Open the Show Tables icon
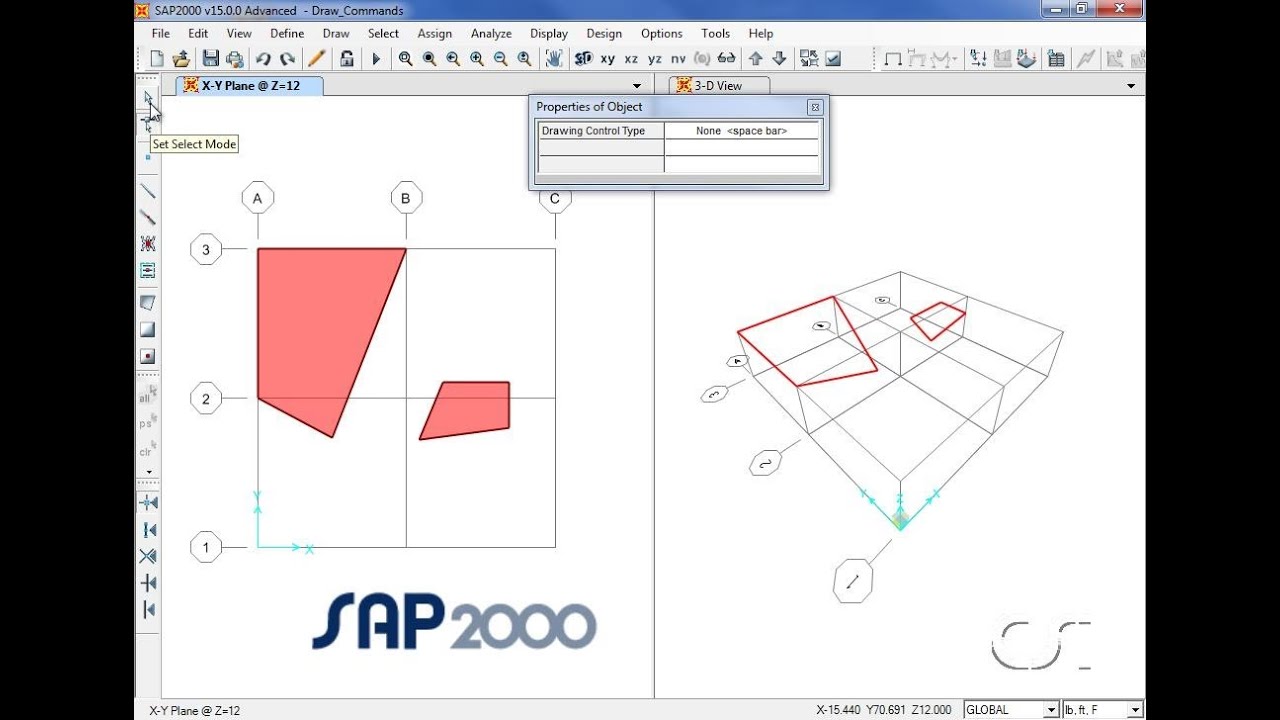 coord(1056,59)
